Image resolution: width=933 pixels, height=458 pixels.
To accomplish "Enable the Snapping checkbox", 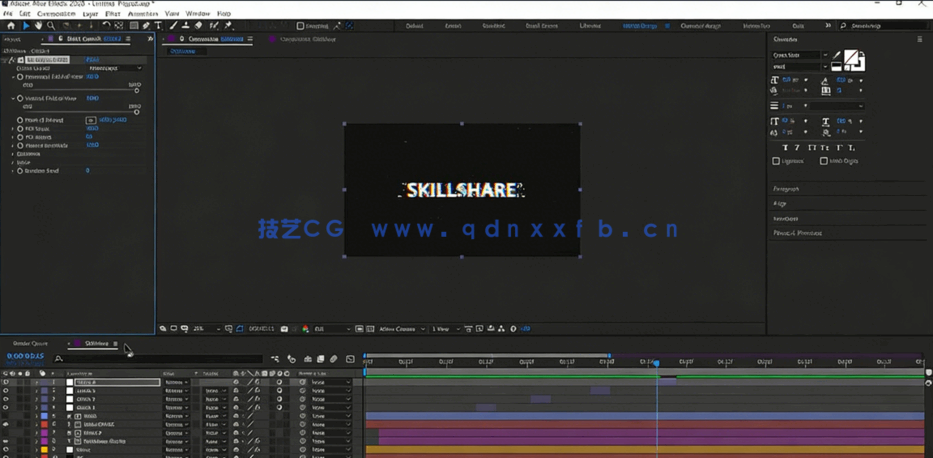I will (301, 26).
